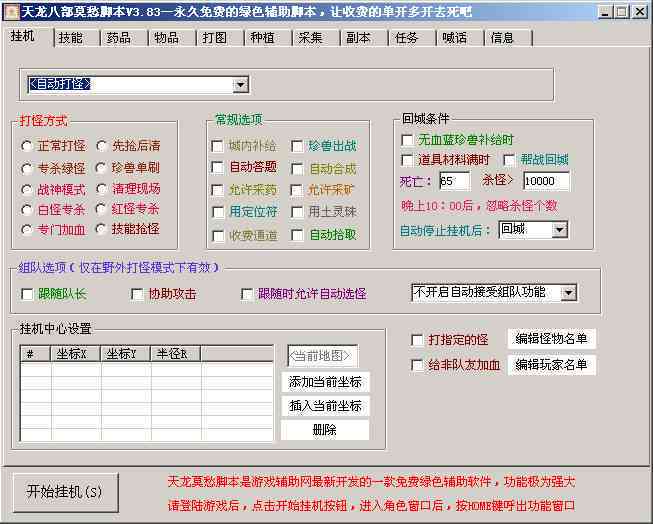Click the 坐标X column header
Image resolution: width=653 pixels, height=524 pixels.
click(x=75, y=354)
